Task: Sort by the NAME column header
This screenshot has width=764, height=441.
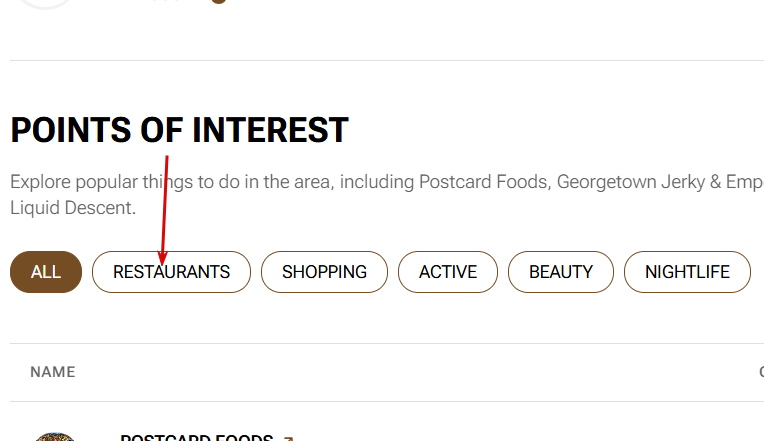Action: tap(53, 372)
